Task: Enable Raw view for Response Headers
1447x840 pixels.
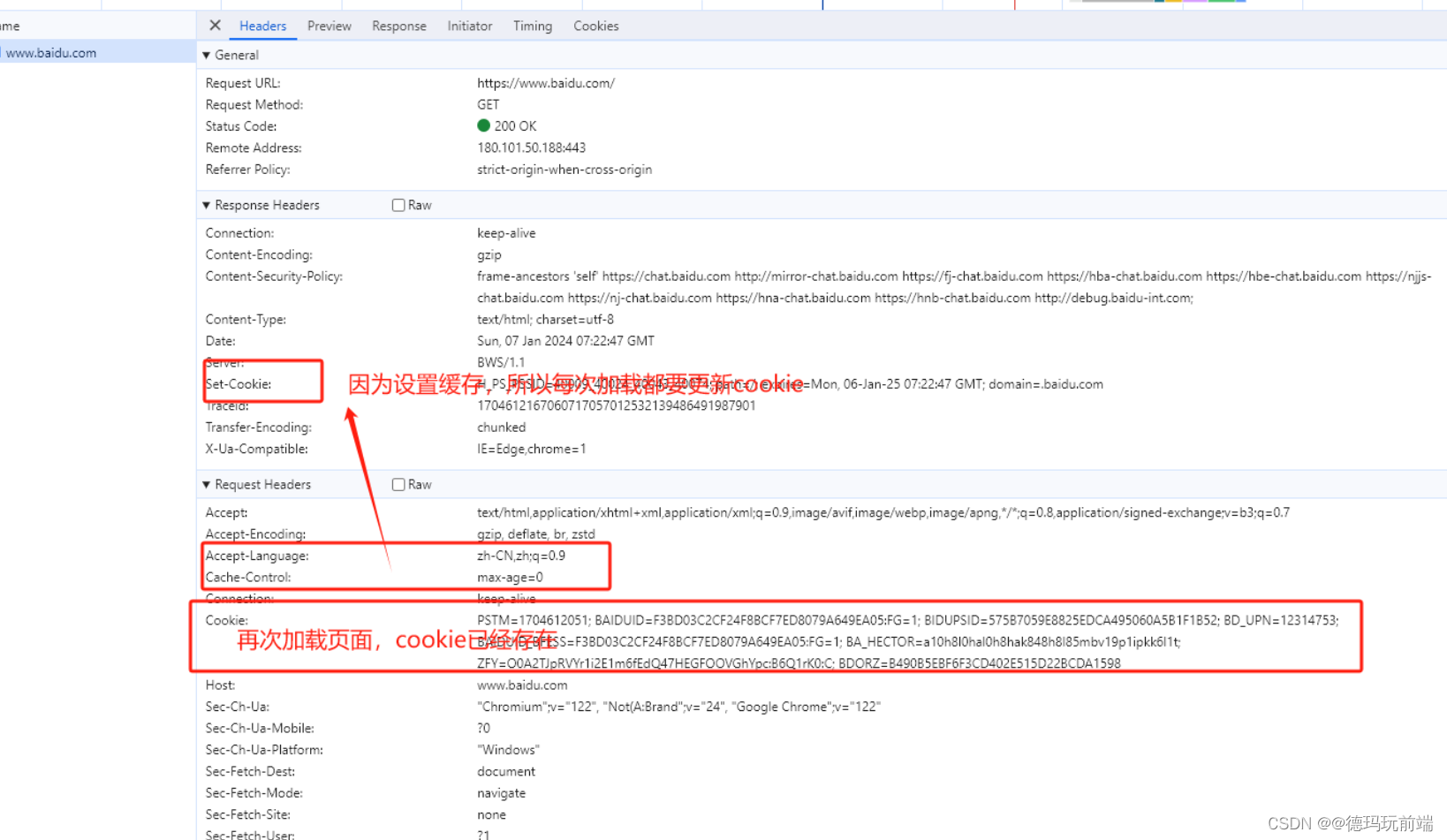Action: (x=398, y=205)
